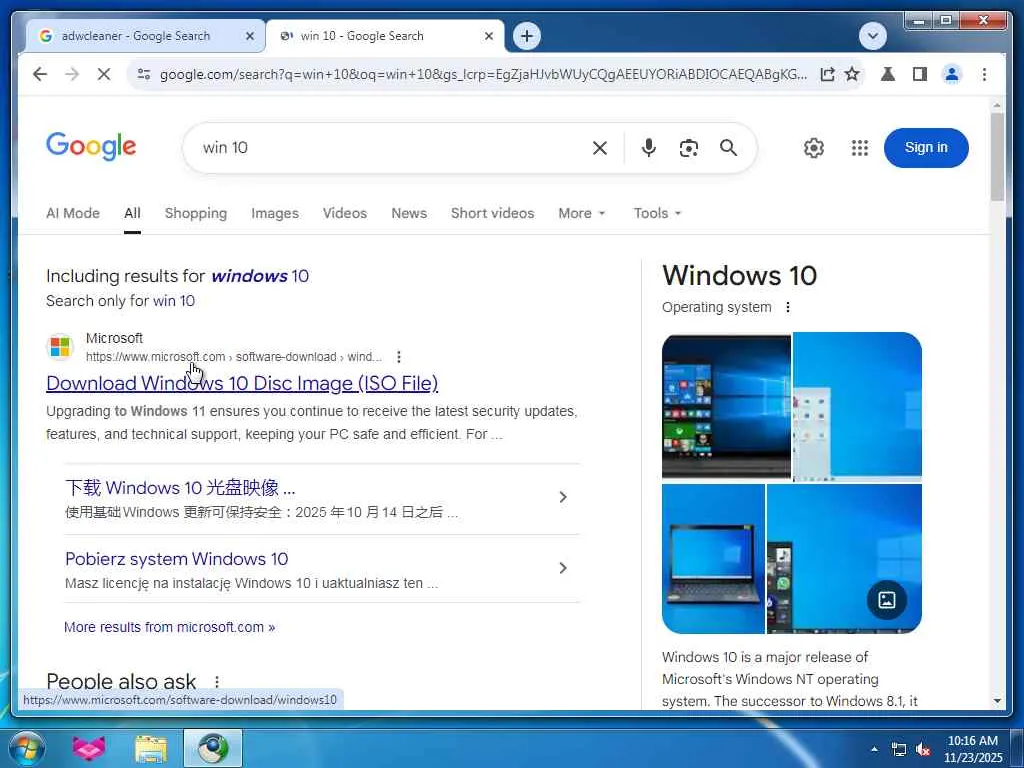Toggle the browser side panel
Image resolution: width=1024 pixels, height=768 pixels.
[920, 74]
